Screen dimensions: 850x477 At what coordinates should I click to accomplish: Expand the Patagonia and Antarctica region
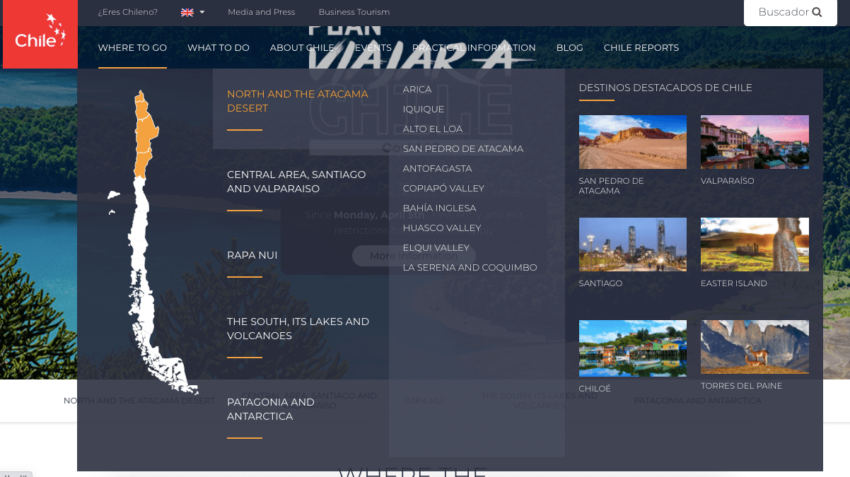(270, 409)
